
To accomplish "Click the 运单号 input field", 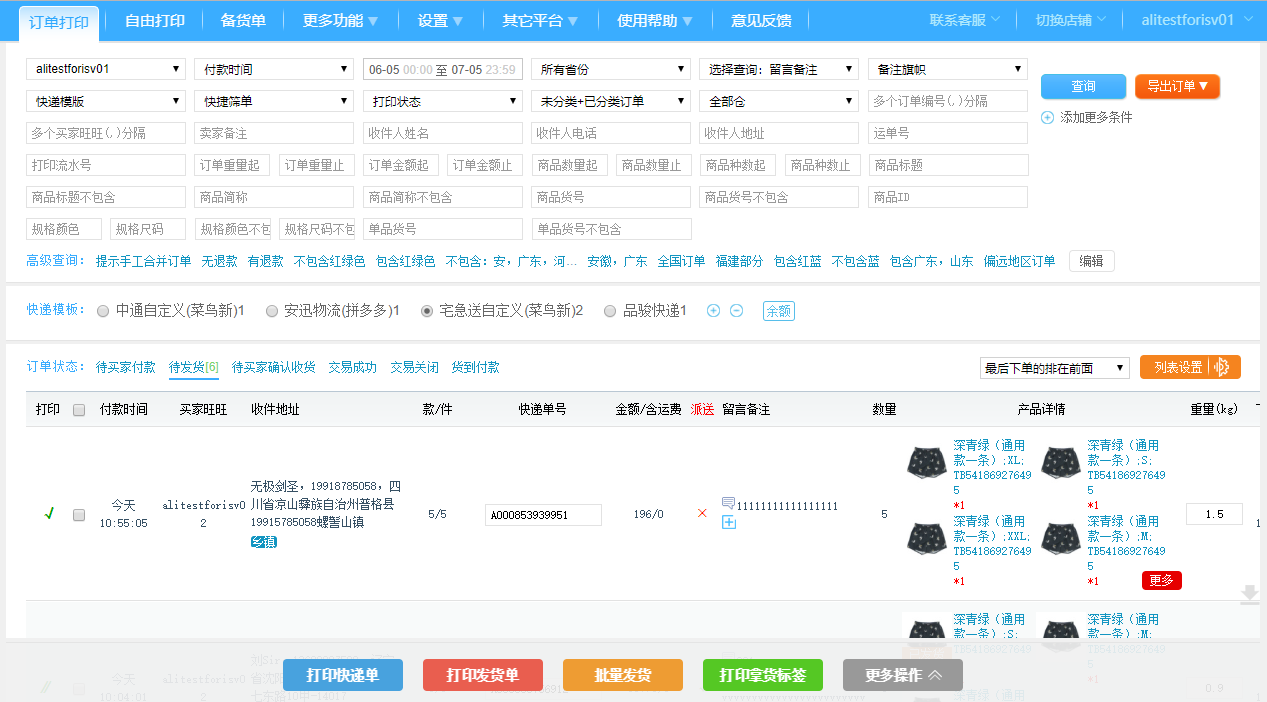I will [947, 133].
